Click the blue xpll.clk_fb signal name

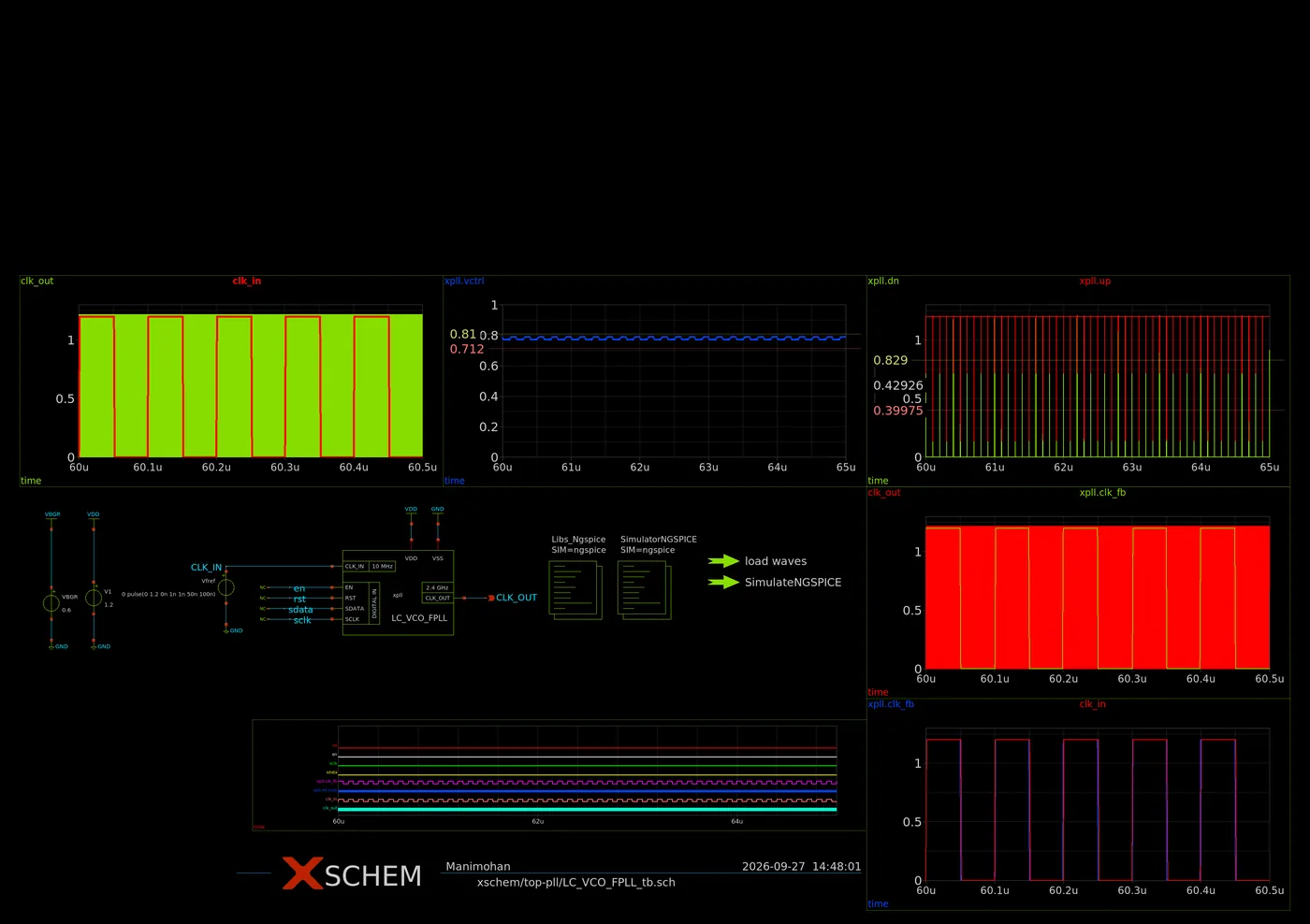(x=891, y=704)
